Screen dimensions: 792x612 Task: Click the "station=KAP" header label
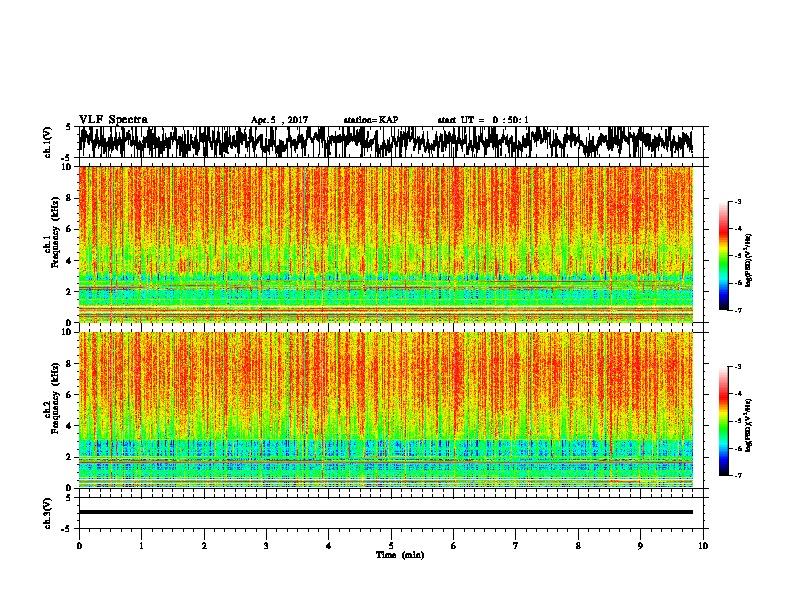[x=371, y=120]
